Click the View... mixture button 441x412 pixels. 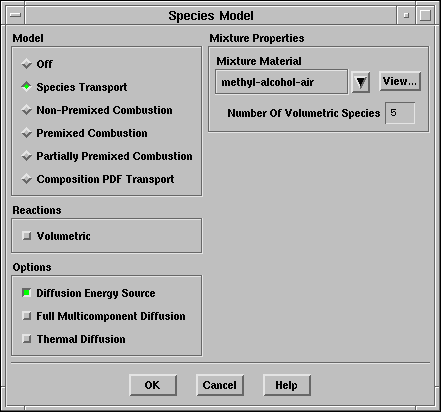coord(400,81)
